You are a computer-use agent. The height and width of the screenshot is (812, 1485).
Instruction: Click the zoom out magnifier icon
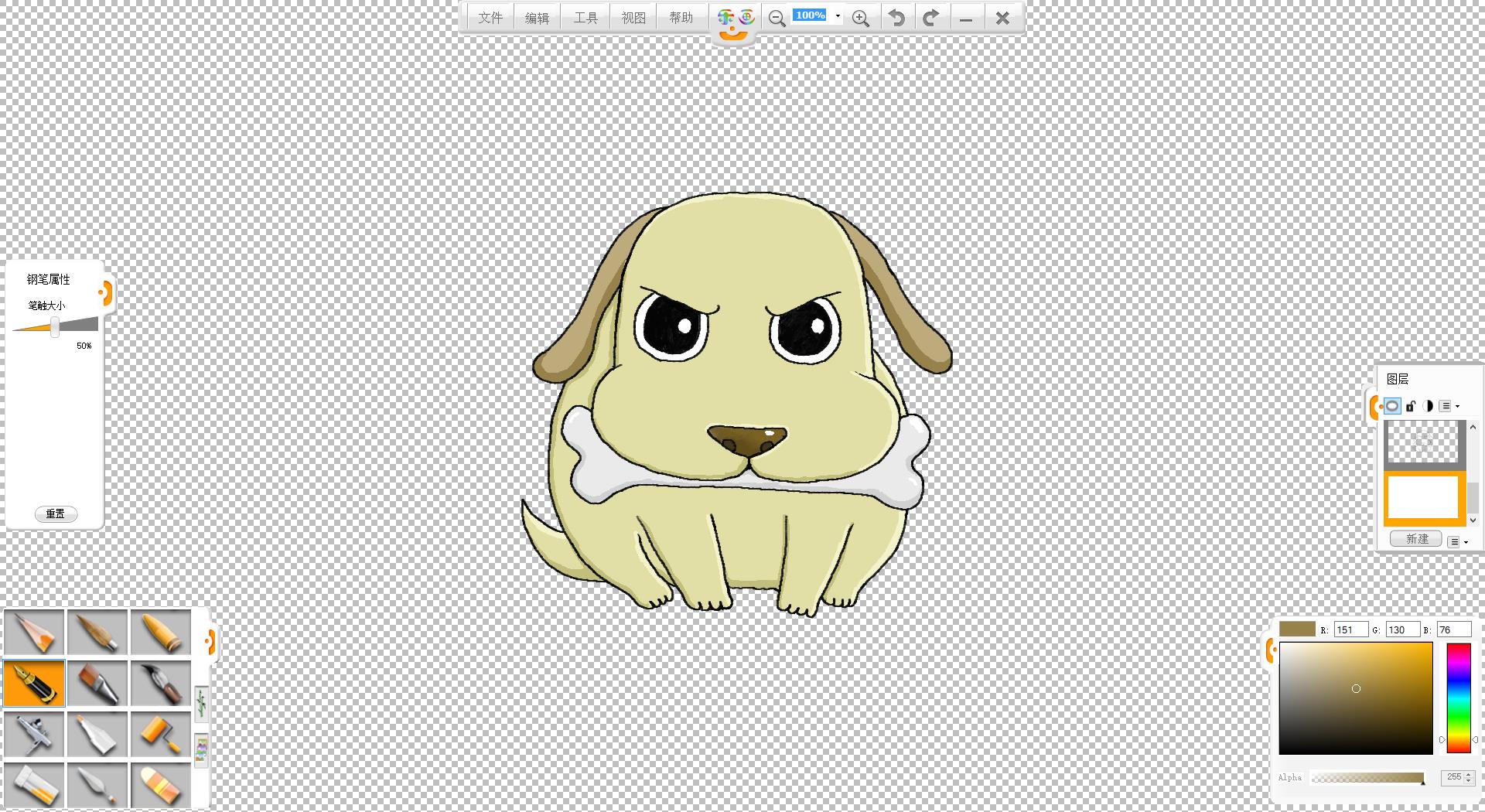click(x=777, y=18)
